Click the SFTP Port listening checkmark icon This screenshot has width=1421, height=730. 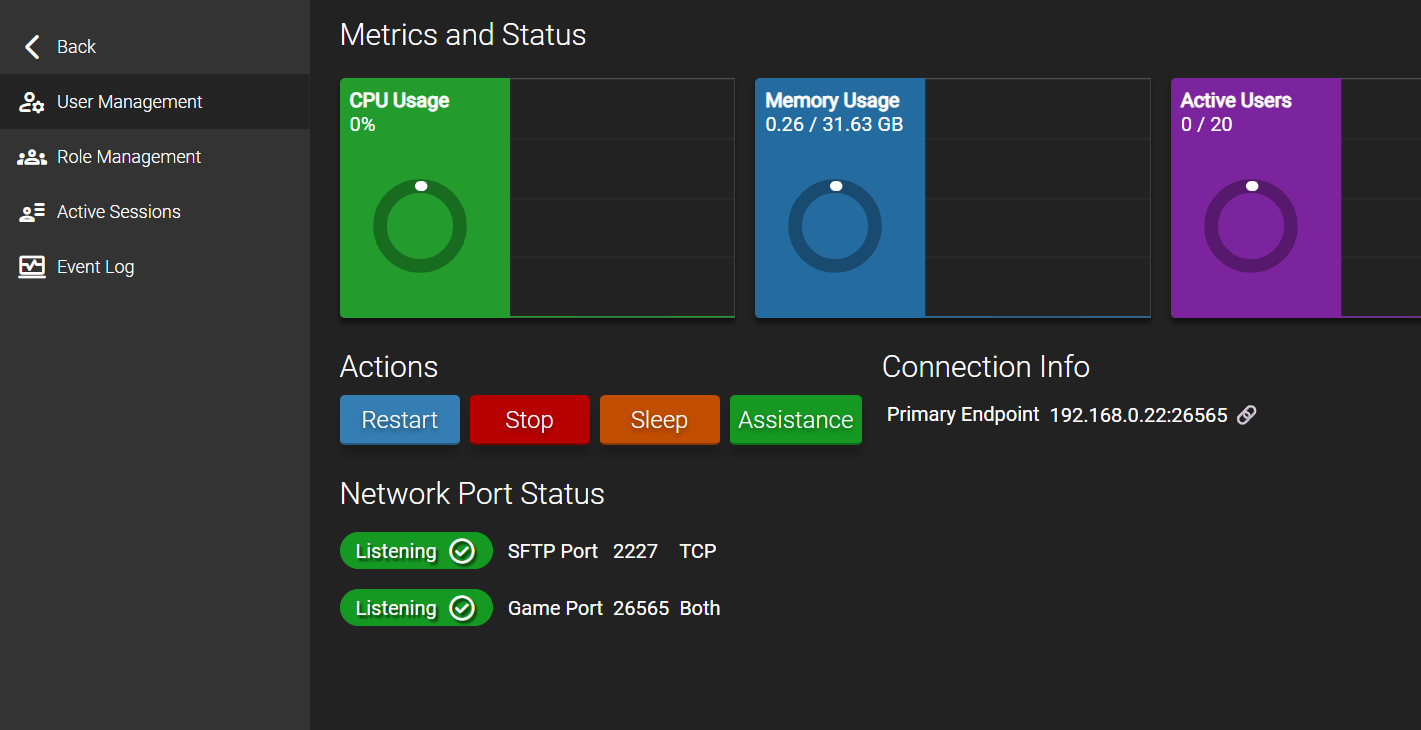(x=462, y=551)
